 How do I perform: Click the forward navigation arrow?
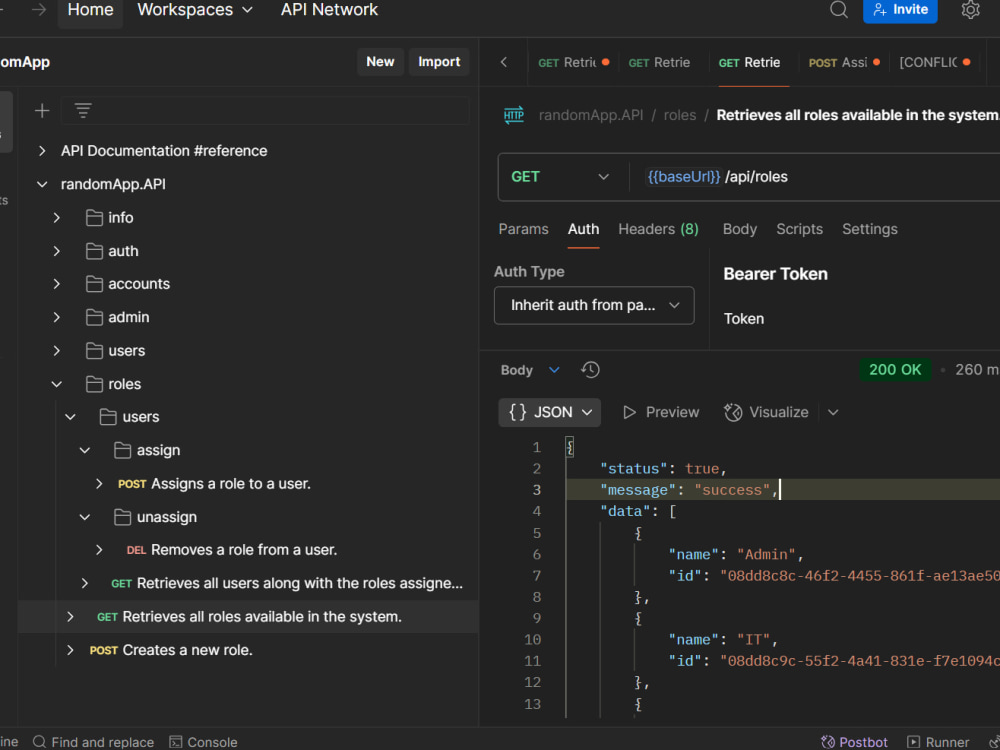coord(39,10)
